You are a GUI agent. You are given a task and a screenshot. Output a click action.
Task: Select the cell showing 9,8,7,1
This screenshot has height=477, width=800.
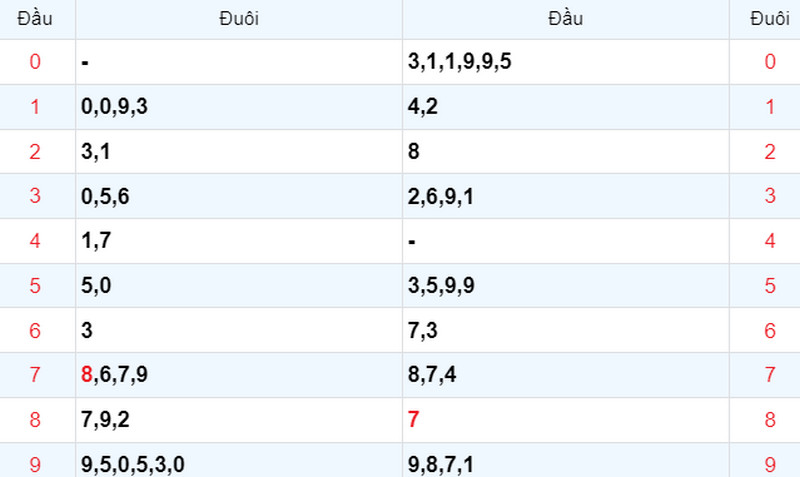tap(441, 464)
